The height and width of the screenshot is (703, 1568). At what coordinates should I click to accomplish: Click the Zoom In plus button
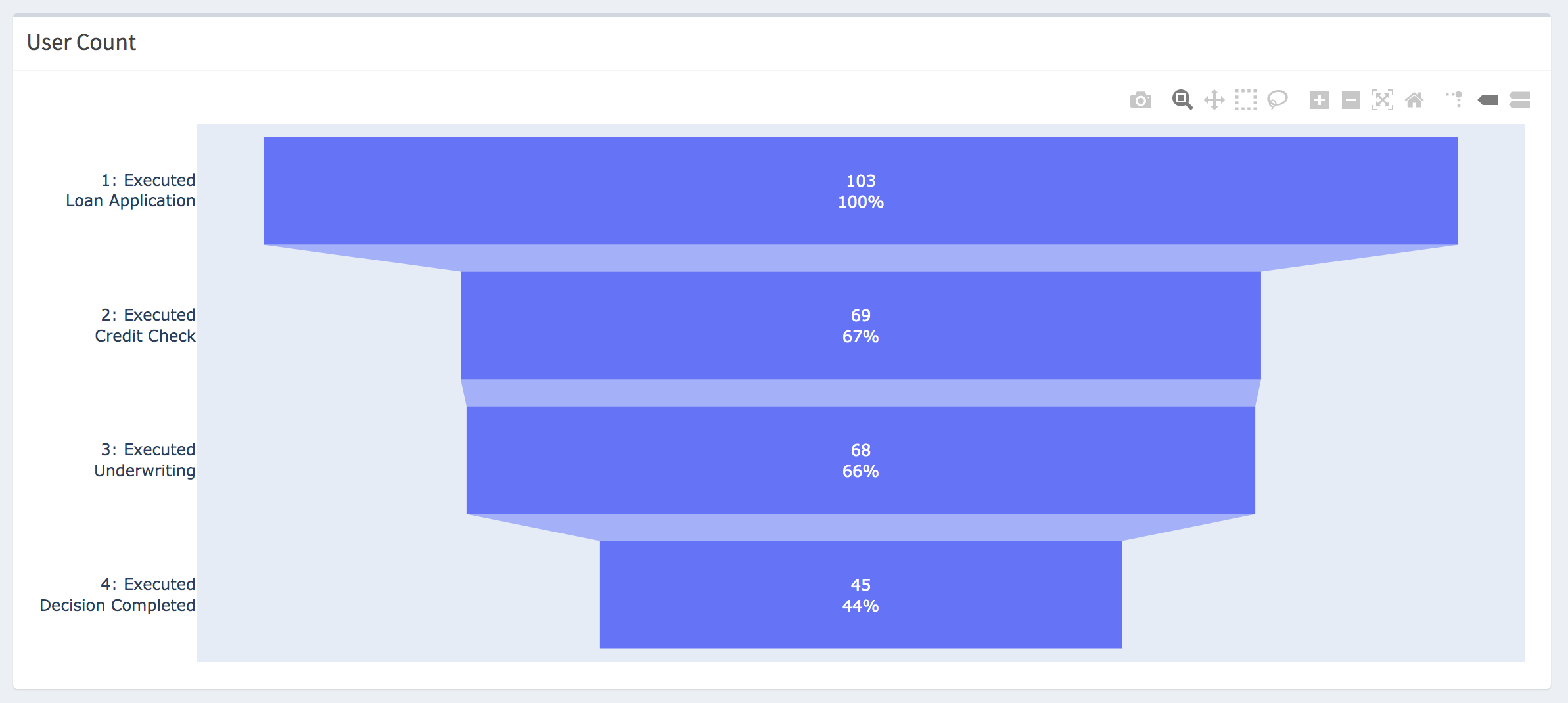[x=1319, y=100]
